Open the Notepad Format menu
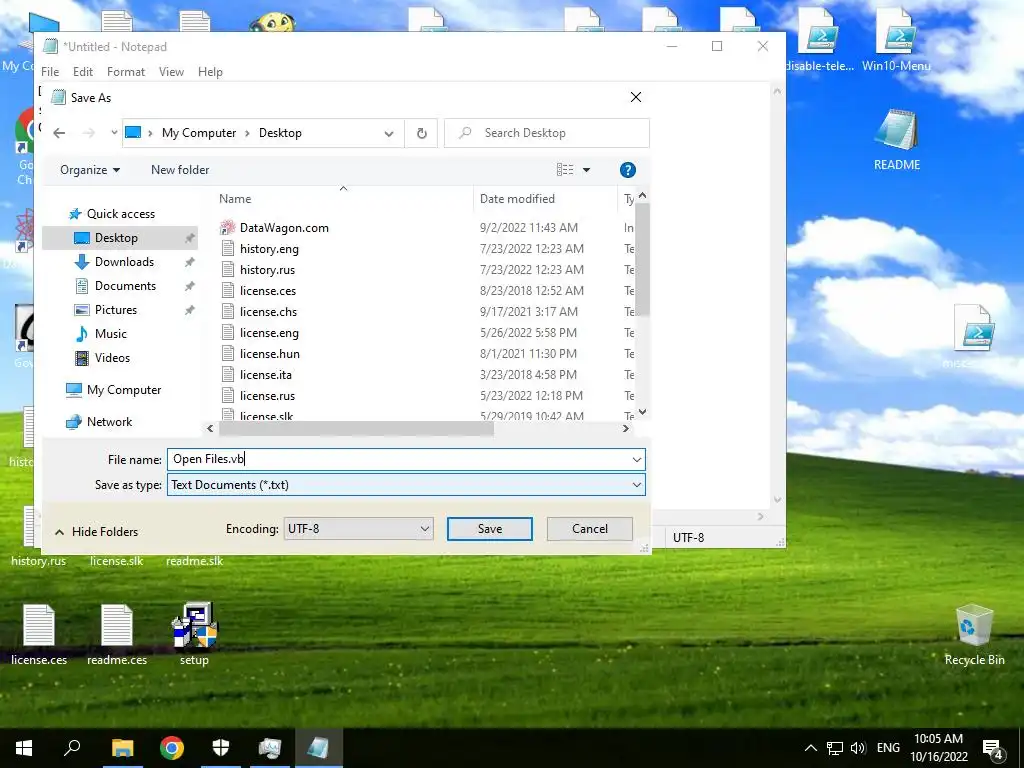This screenshot has height=768, width=1024. [x=126, y=72]
